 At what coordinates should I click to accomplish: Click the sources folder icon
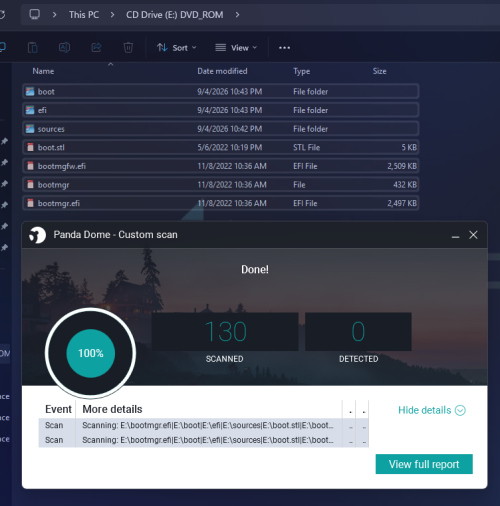pyautogui.click(x=30, y=129)
